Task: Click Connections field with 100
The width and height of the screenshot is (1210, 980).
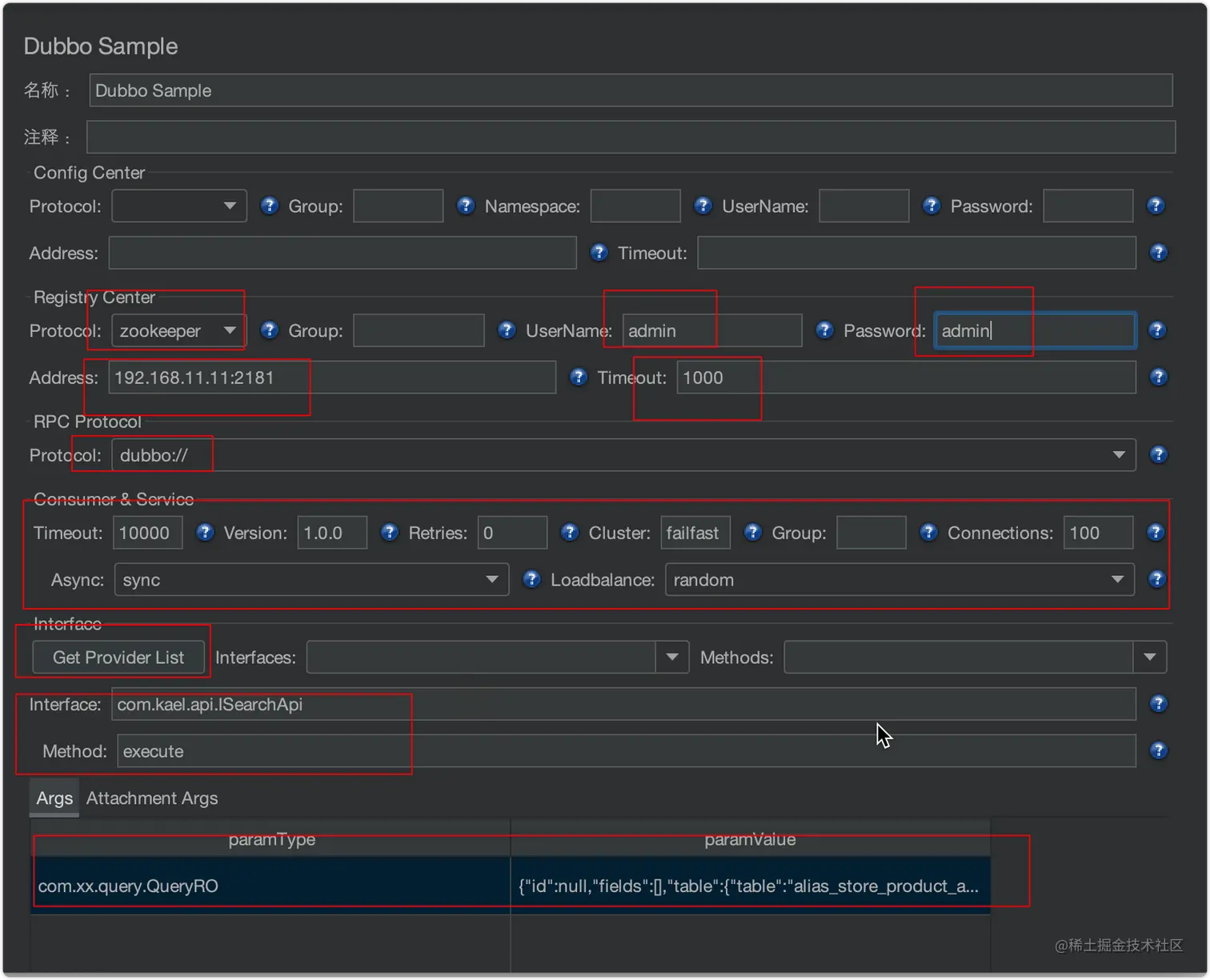Action: 1098,533
